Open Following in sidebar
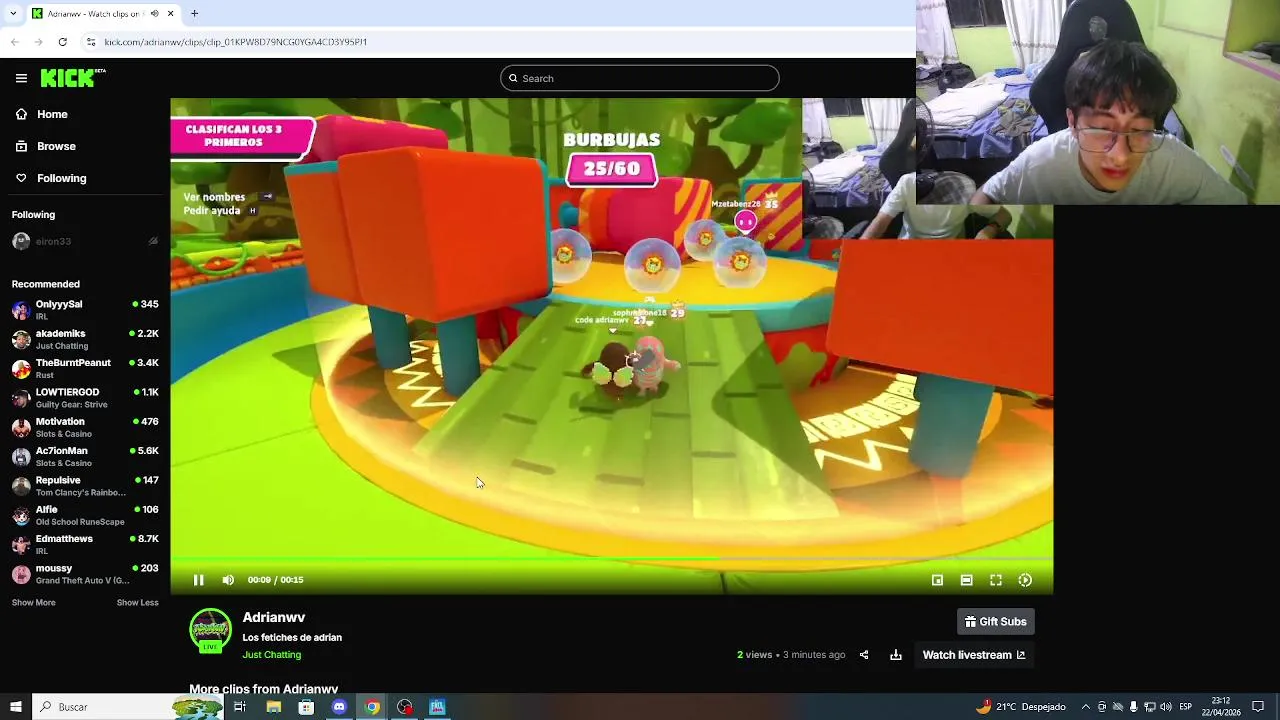This screenshot has height=720, width=1280. [x=50, y=178]
